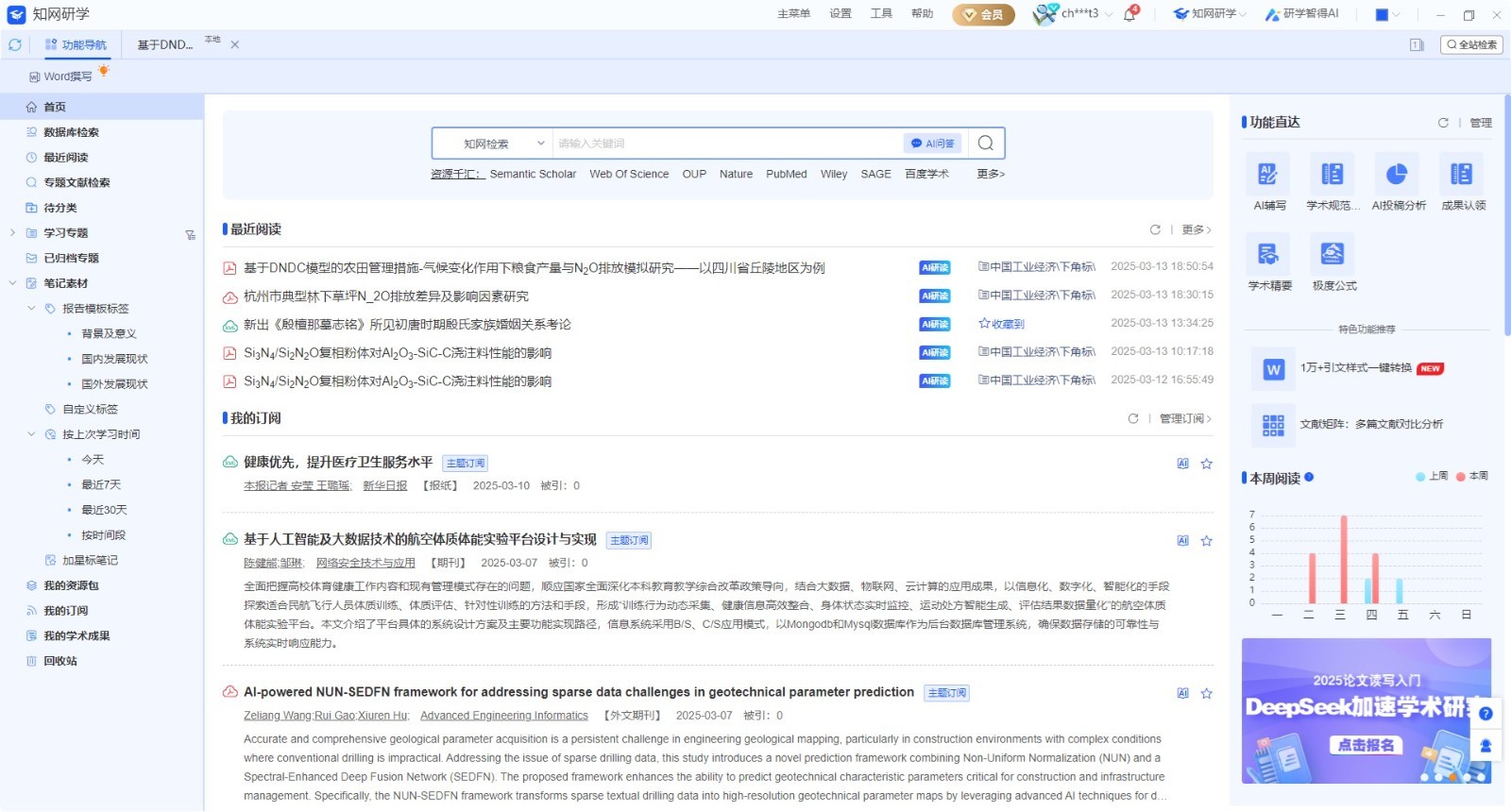Image resolution: width=1511 pixels, height=812 pixels.
Task: Open the AI辅写 tool icon
Action: [x=1268, y=175]
